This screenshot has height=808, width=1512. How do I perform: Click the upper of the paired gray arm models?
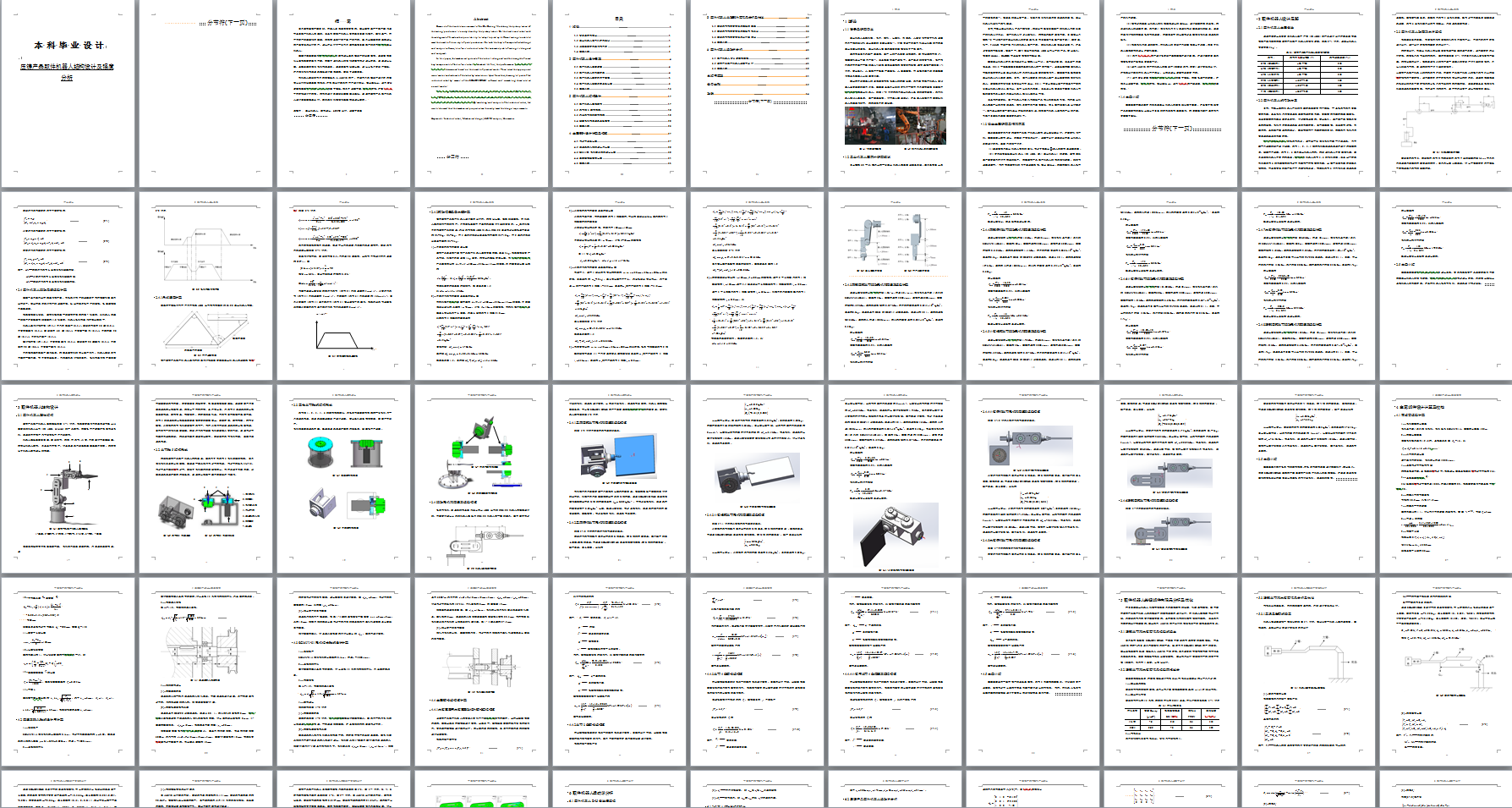(1170, 475)
